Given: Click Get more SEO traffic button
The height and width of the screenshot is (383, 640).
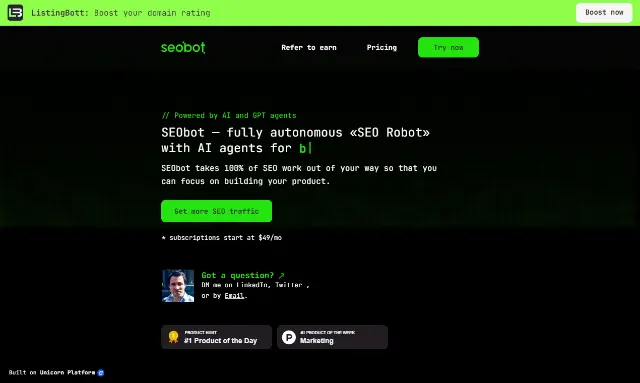Looking at the screenshot, I should (x=216, y=211).
